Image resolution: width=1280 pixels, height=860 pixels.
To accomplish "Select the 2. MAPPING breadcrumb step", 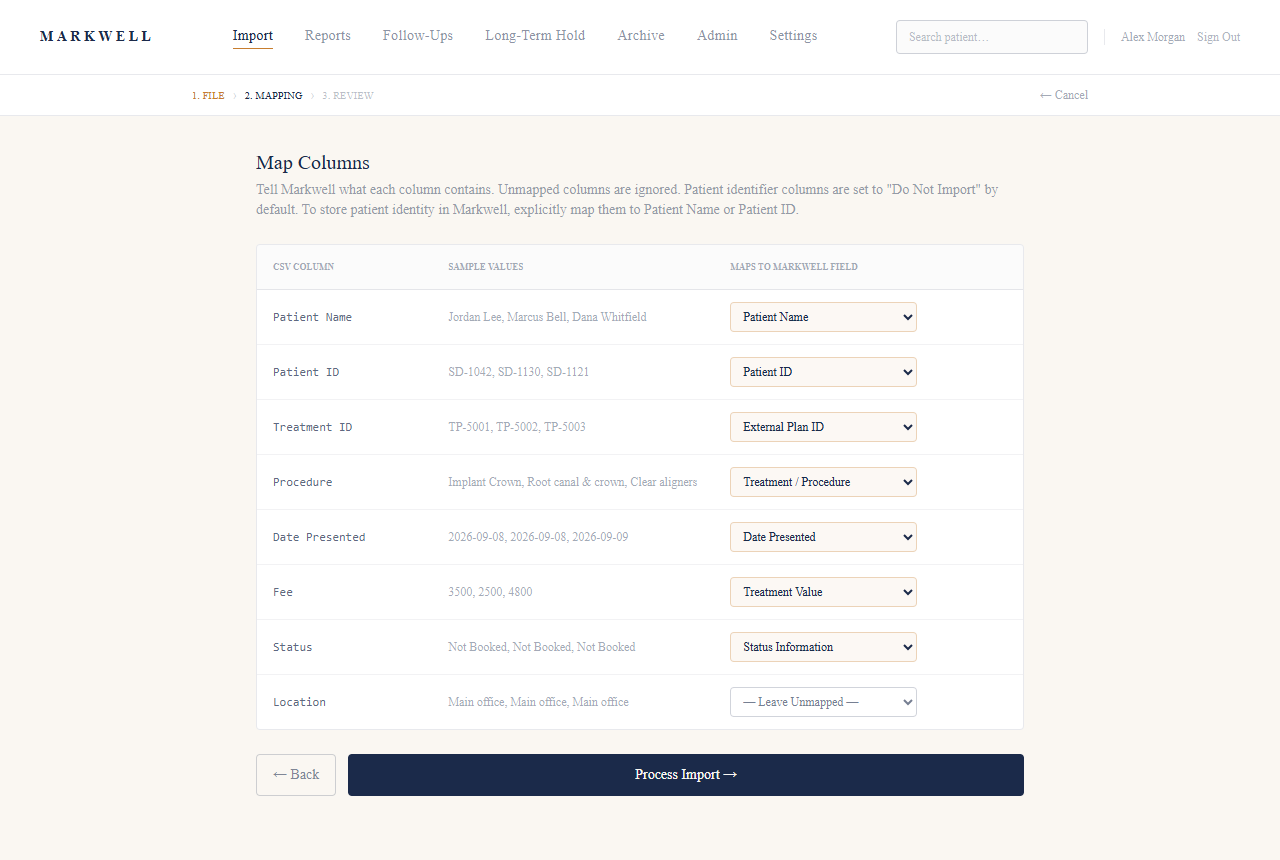I will point(273,96).
